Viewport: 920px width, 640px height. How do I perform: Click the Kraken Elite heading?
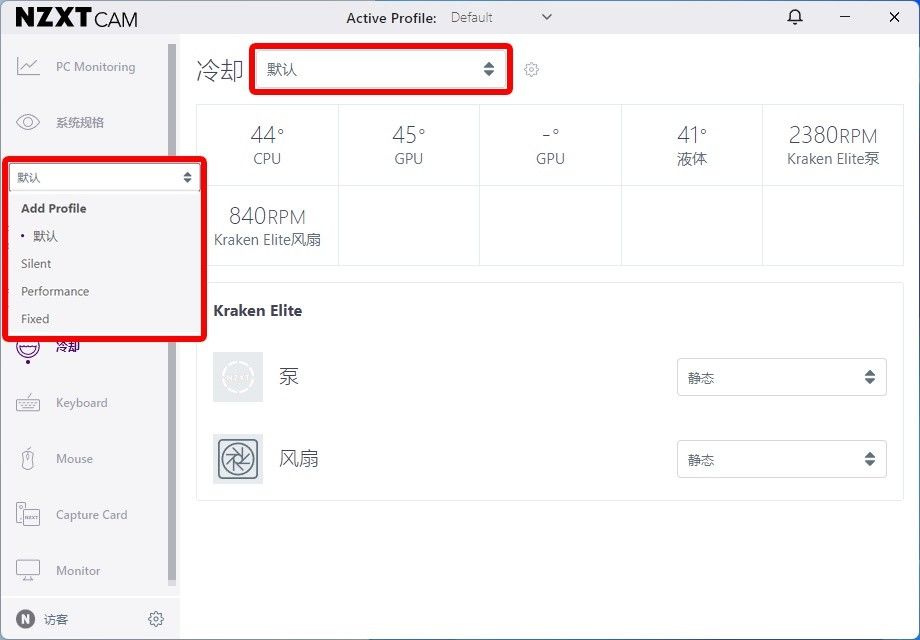point(258,310)
